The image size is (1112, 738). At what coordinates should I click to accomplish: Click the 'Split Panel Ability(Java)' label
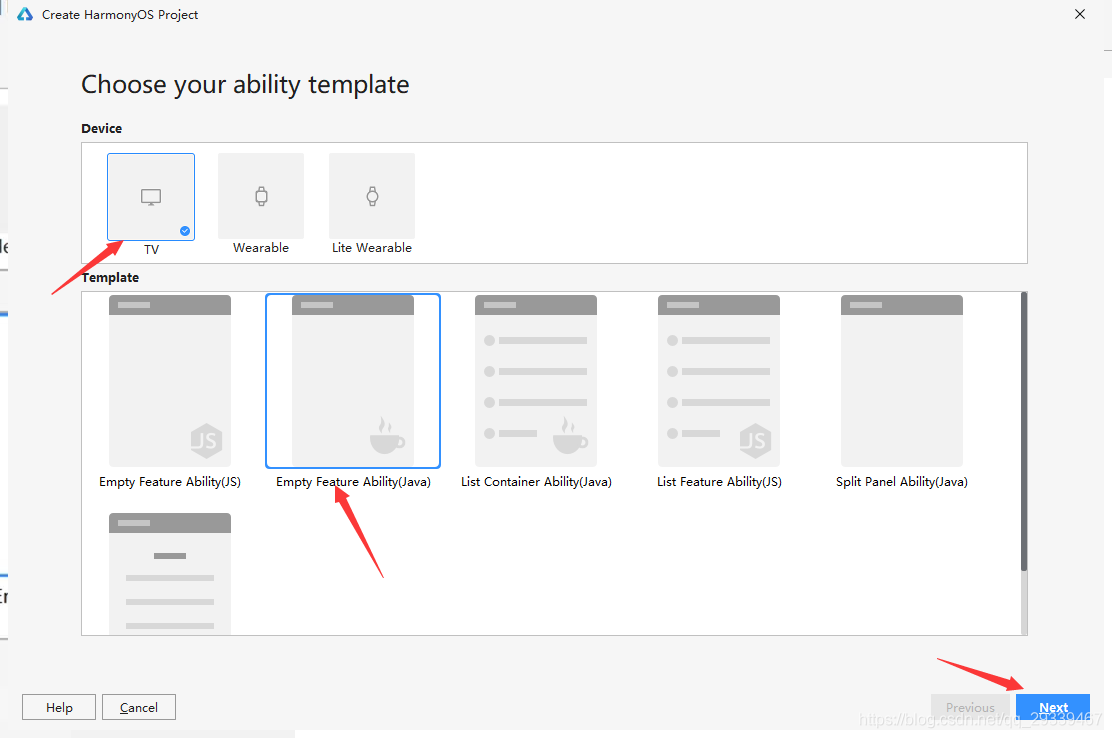pyautogui.click(x=902, y=482)
